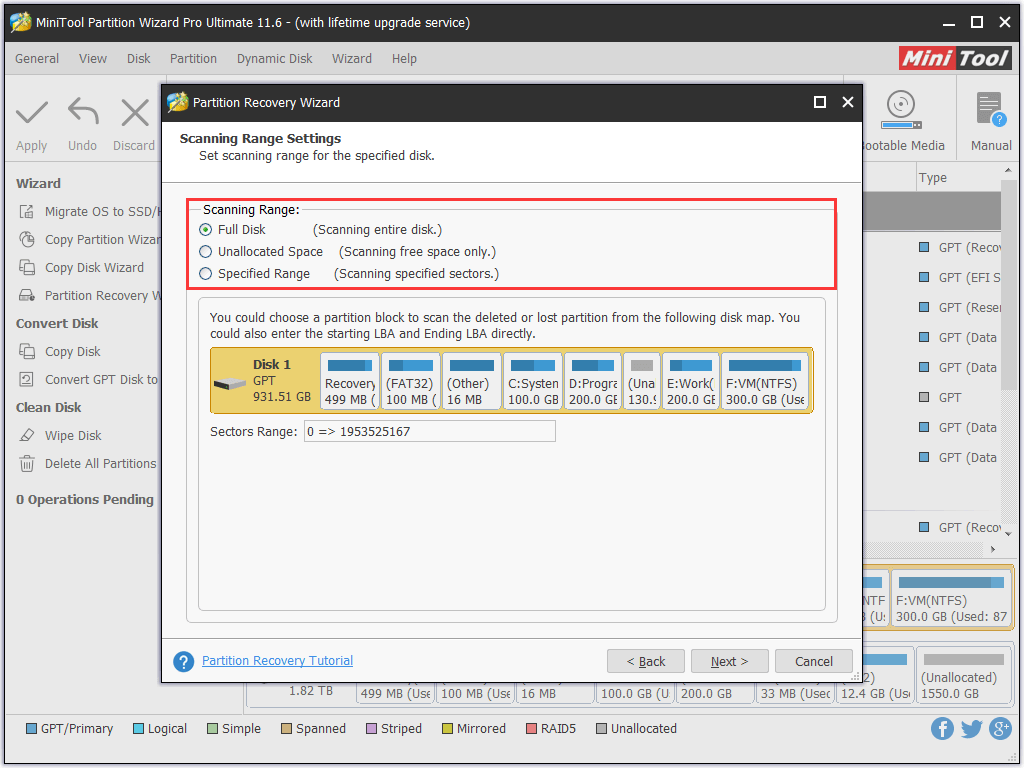The width and height of the screenshot is (1024, 768).
Task: Click the Type column header in main window
Action: pyautogui.click(x=933, y=178)
